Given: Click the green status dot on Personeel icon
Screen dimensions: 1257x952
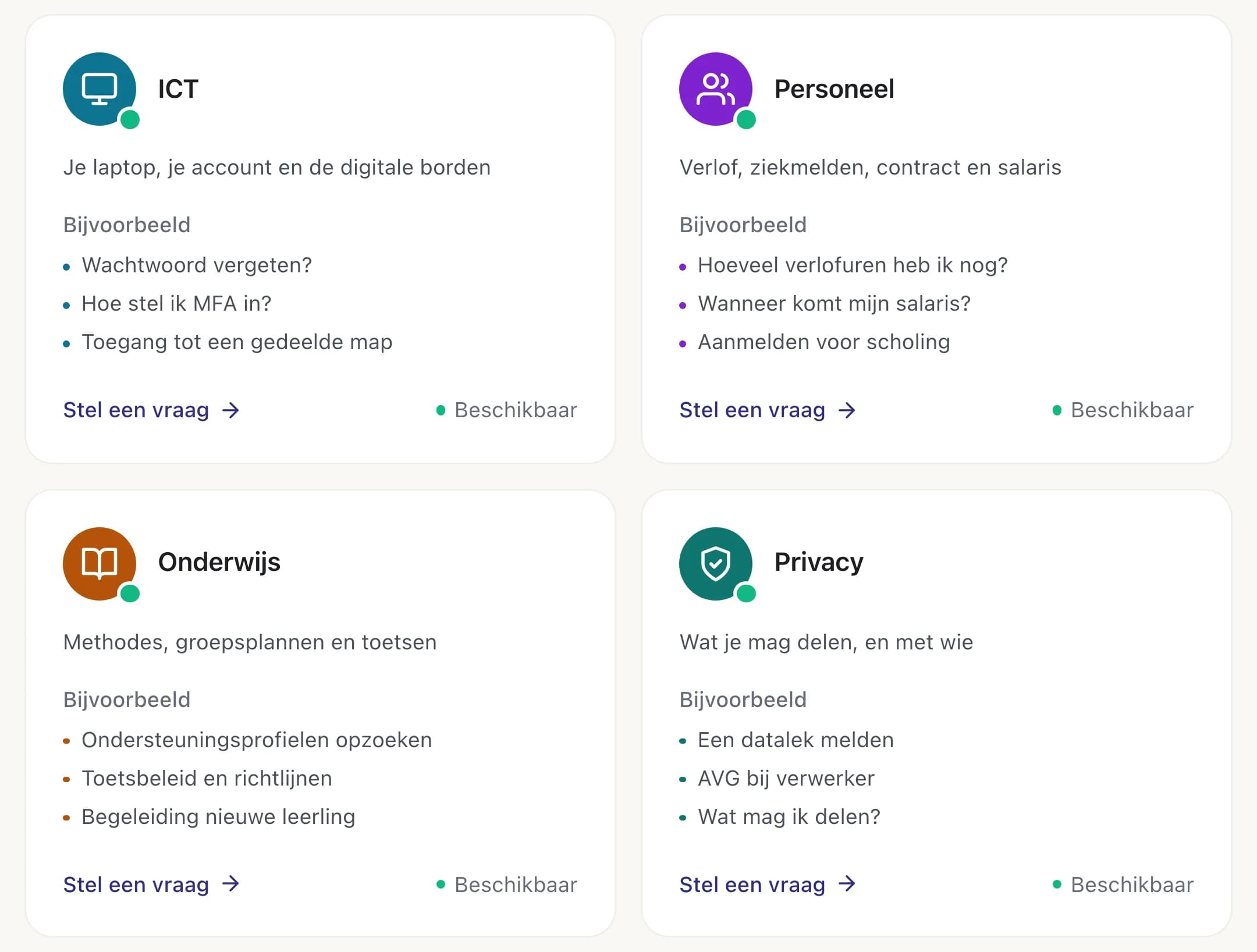Looking at the screenshot, I should (746, 119).
